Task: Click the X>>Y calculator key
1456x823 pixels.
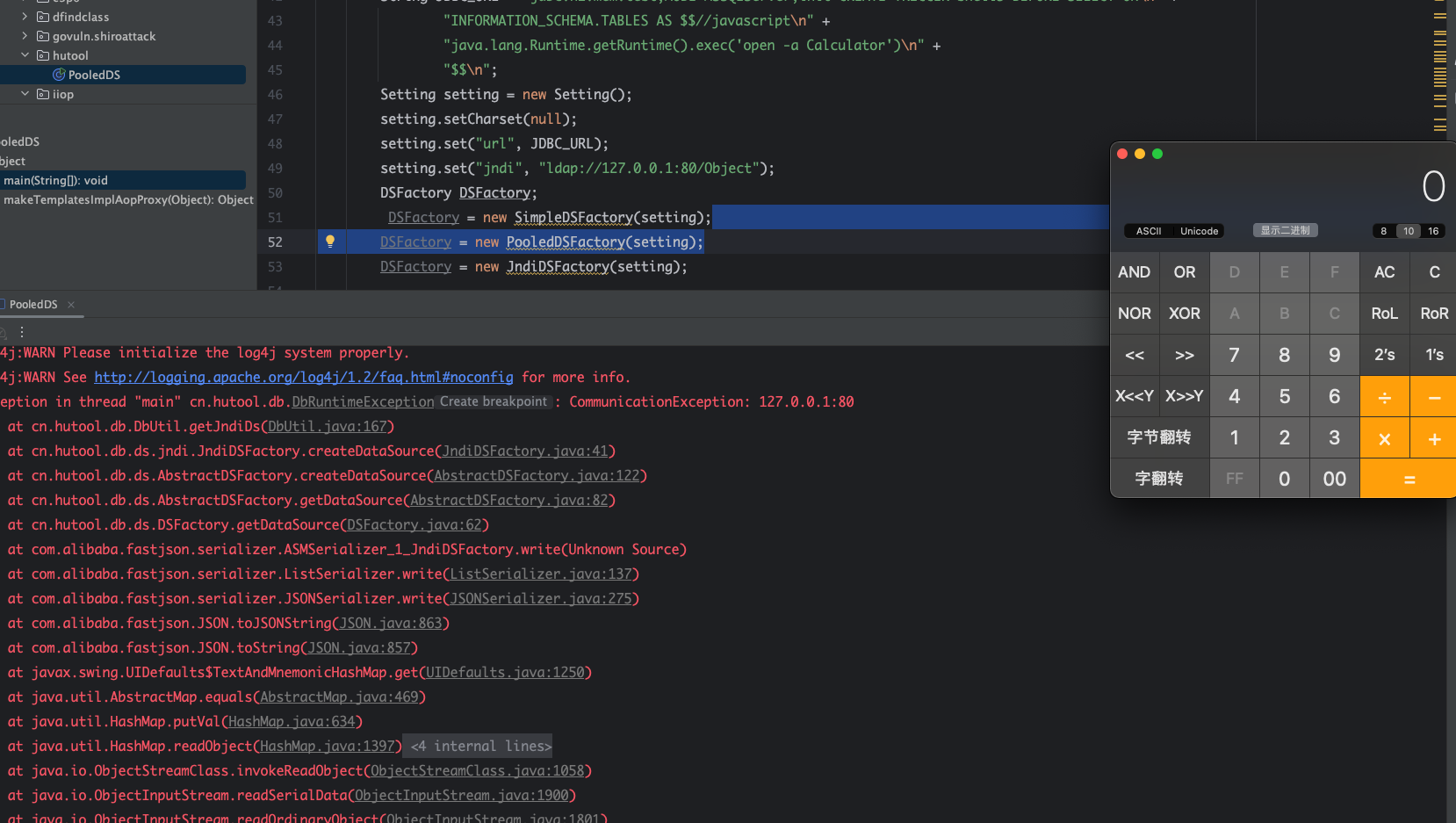Action: tap(1185, 396)
